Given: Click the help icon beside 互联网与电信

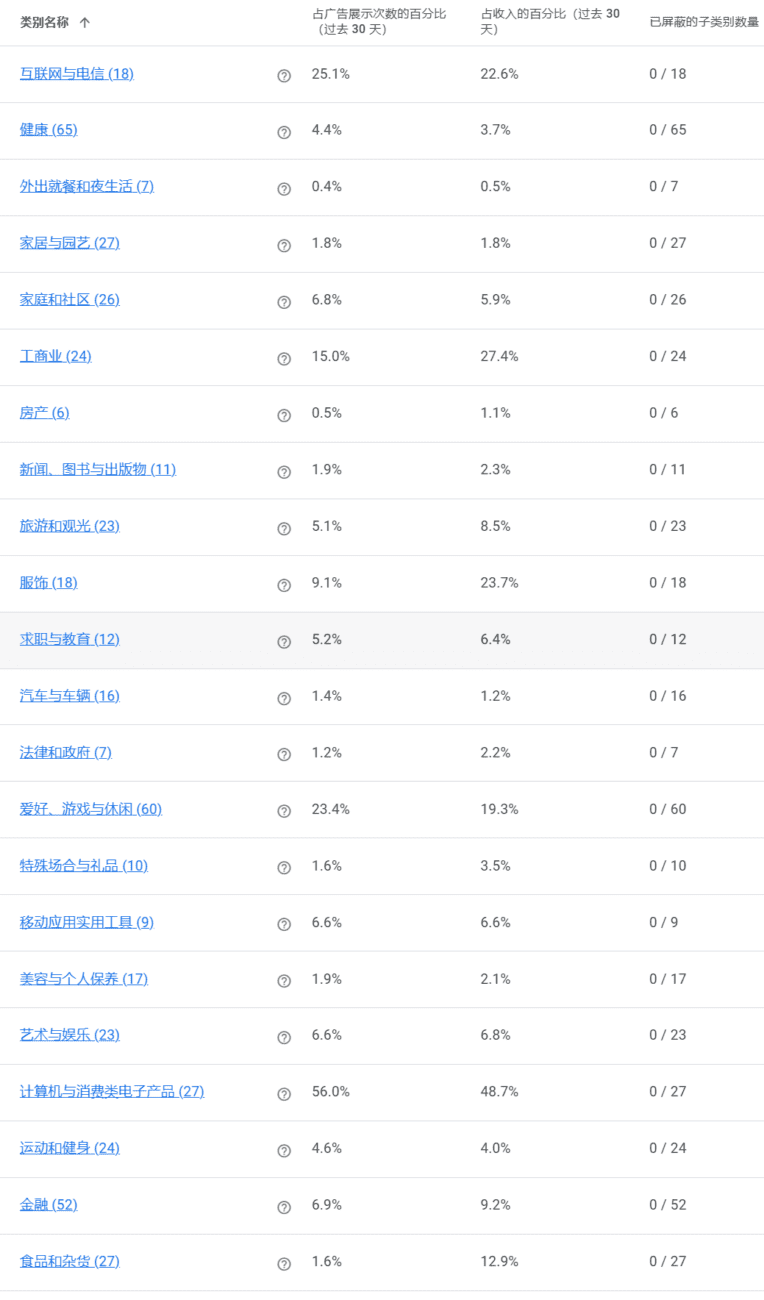Looking at the screenshot, I should click(284, 76).
